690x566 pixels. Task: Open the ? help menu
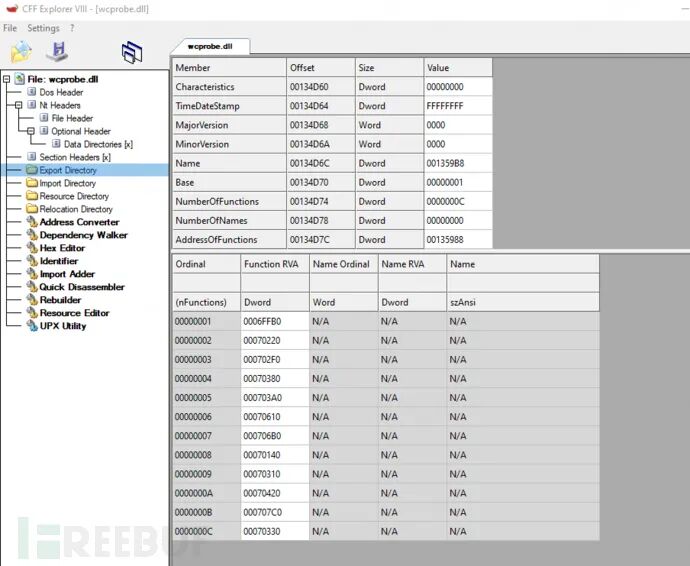[x=72, y=28]
